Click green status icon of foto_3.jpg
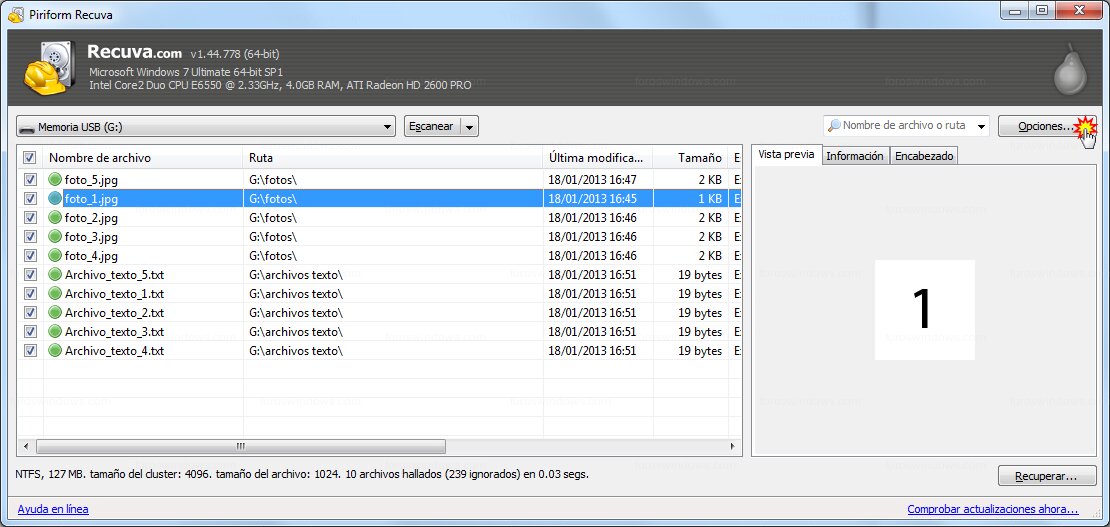1110x527 pixels. click(x=55, y=237)
